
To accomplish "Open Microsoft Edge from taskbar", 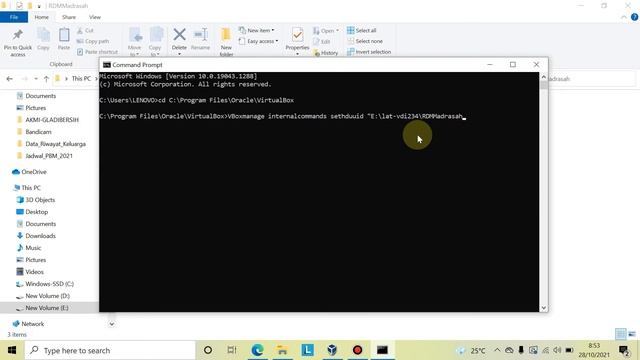I will 257,350.
